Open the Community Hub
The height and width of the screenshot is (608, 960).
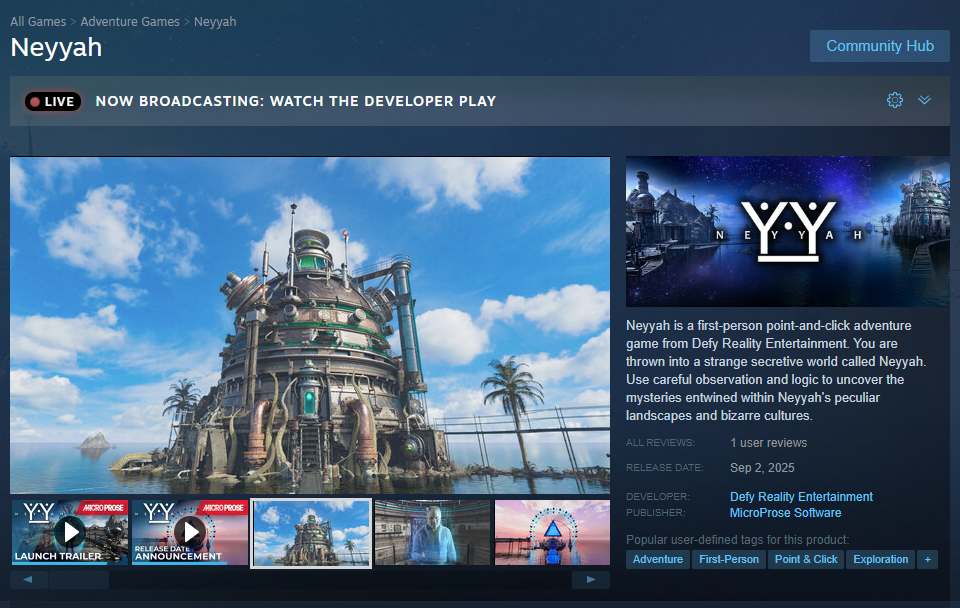(x=880, y=46)
